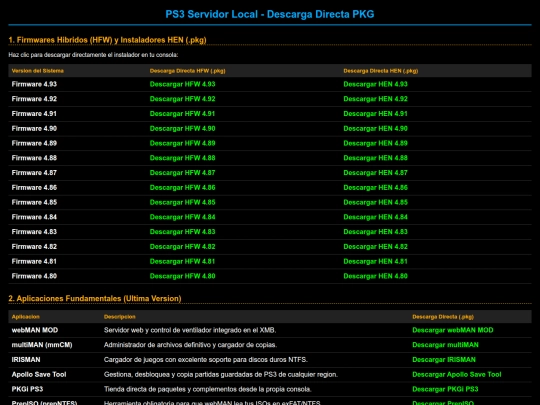Click the Descripcion column header
Viewport: 540px width, 405px height.
click(x=120, y=317)
